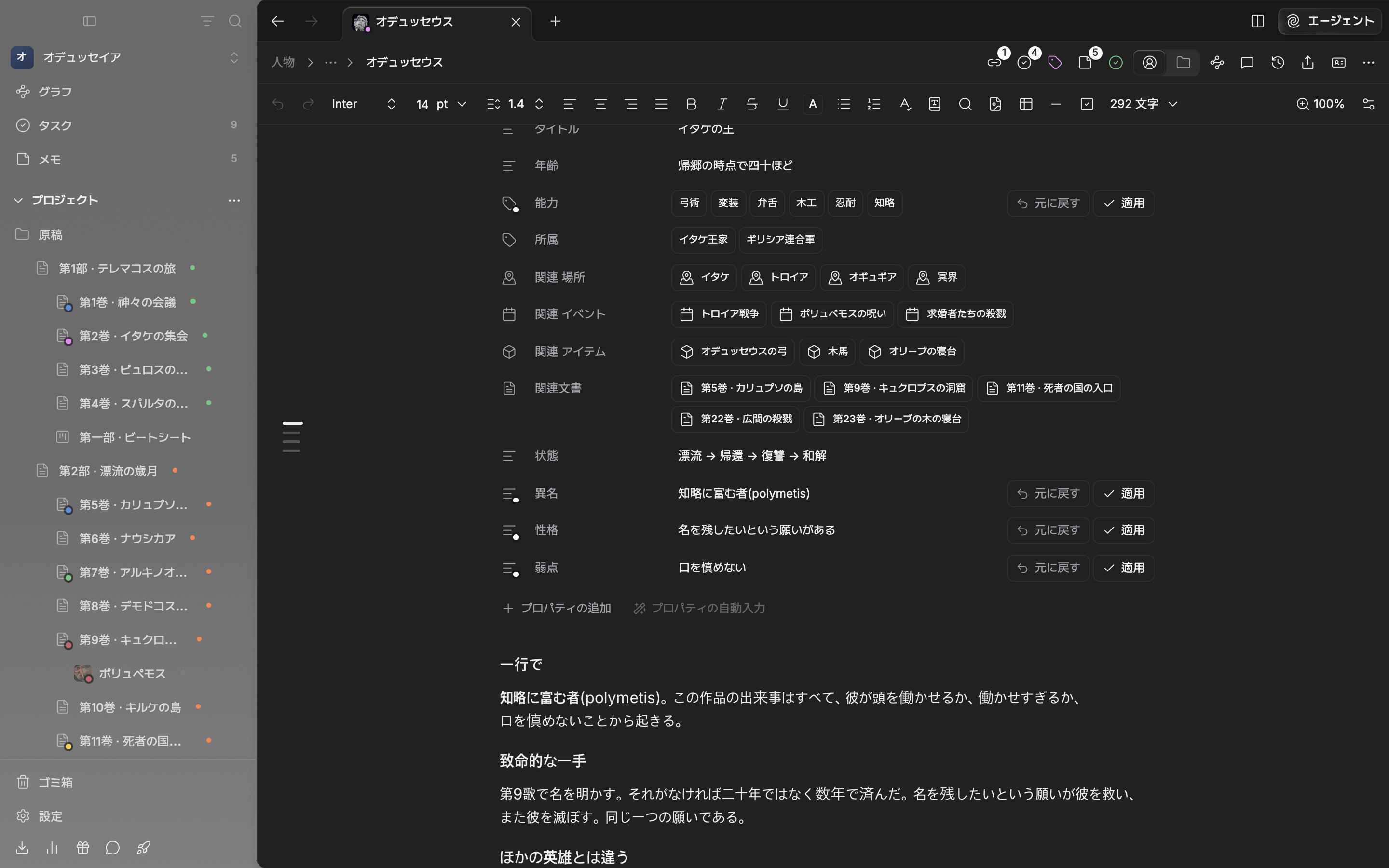Toggle the sidebar panel icon
1389x868 pixels.
click(x=90, y=21)
